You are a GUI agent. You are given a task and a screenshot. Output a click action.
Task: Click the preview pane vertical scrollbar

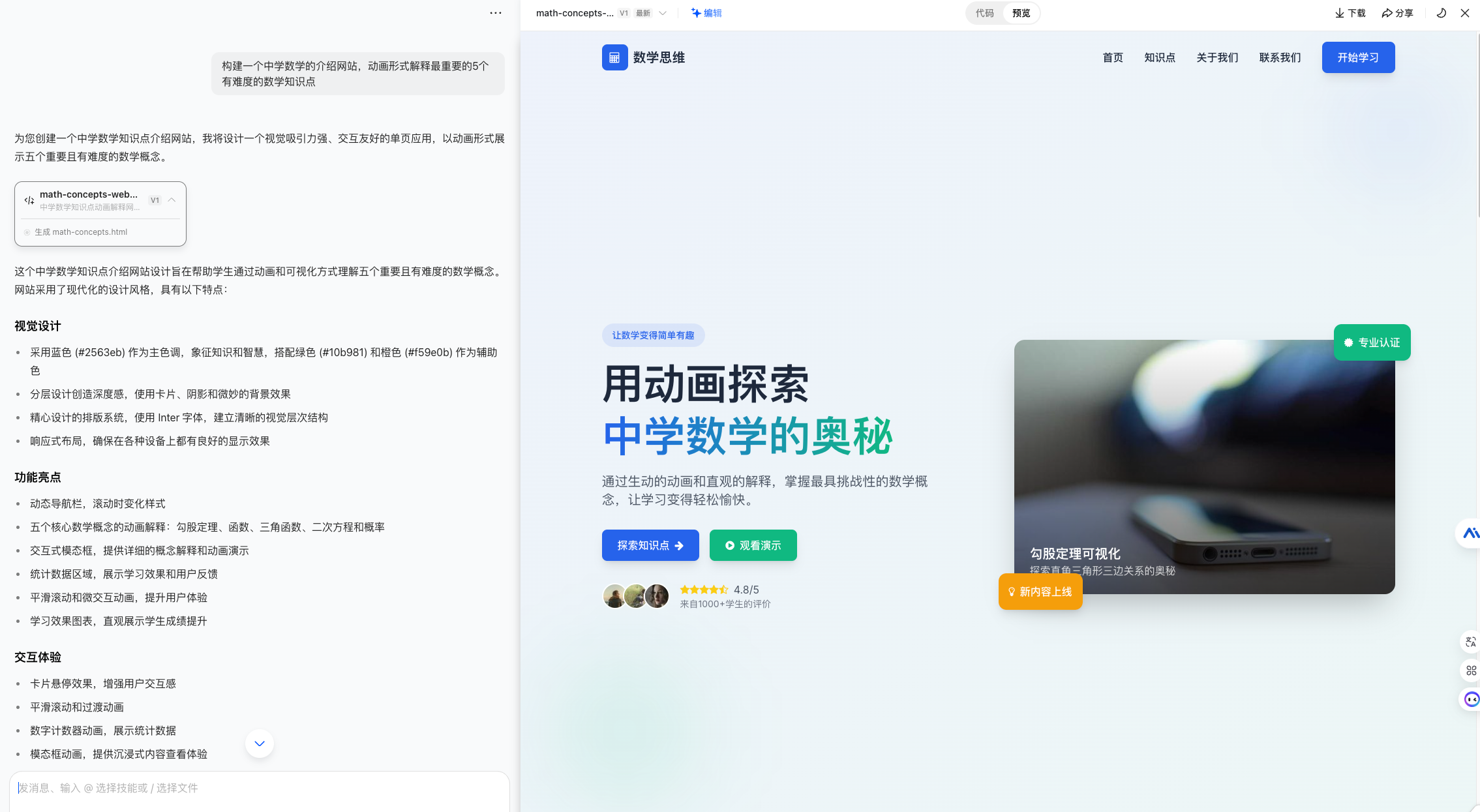point(1477,124)
